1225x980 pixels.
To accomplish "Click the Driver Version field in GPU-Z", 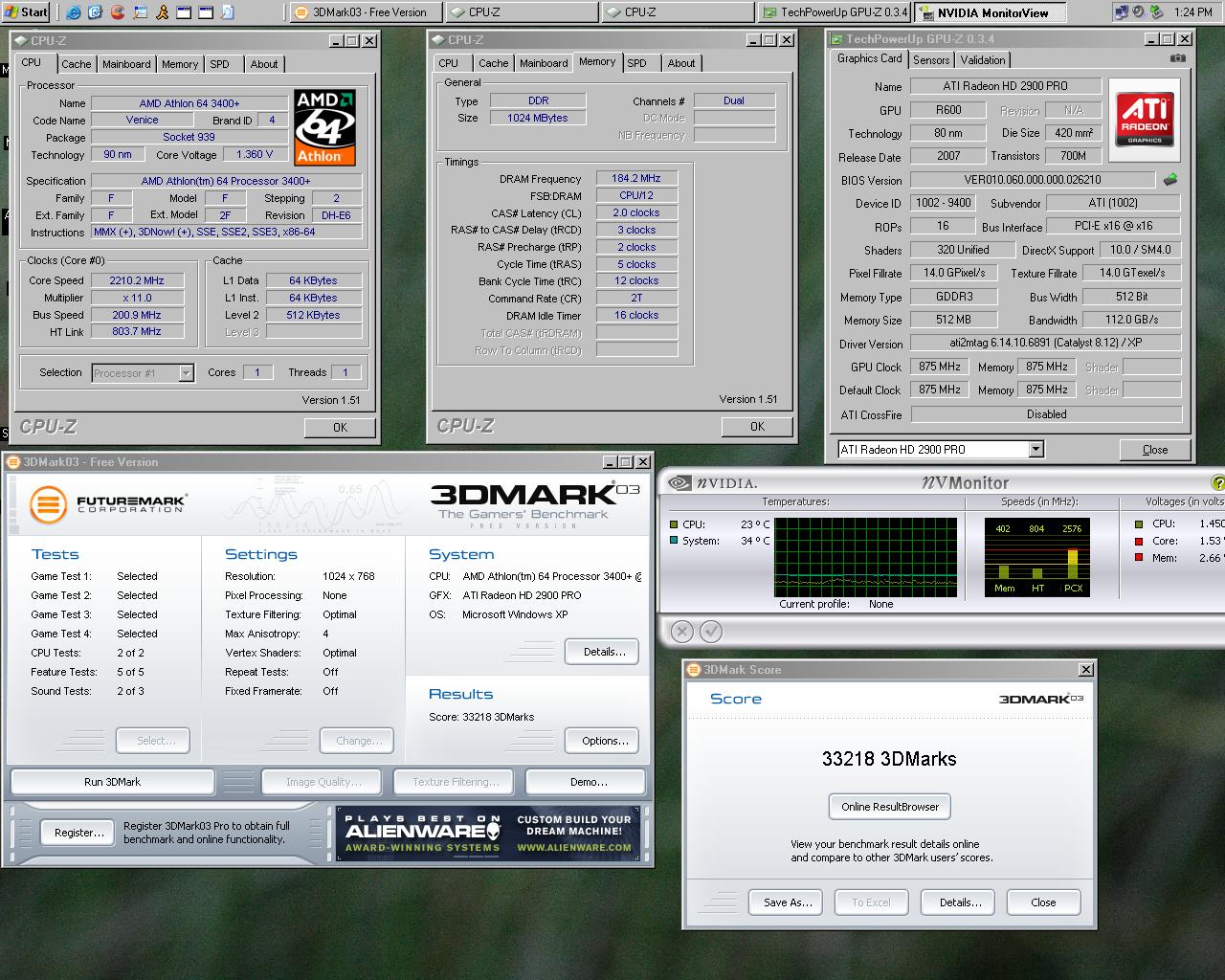I will coord(1045,343).
